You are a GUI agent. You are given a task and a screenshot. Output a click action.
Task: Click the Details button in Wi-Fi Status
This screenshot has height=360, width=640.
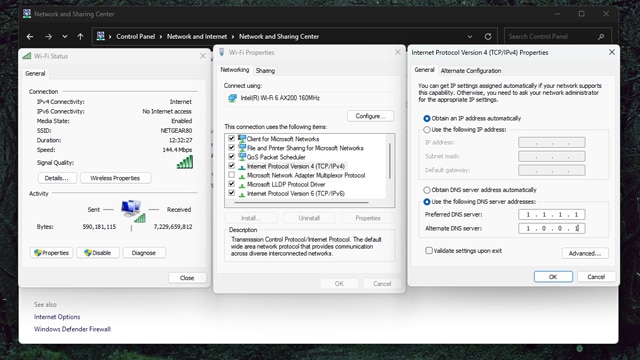[x=57, y=178]
